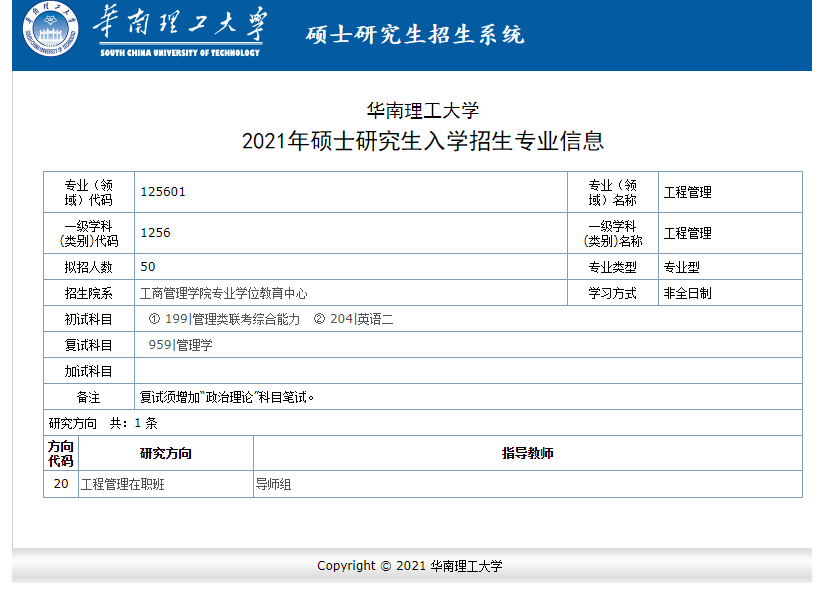Screen dimensions: 828x595
Task: Click the 备注 label cell
Action: click(x=89, y=397)
